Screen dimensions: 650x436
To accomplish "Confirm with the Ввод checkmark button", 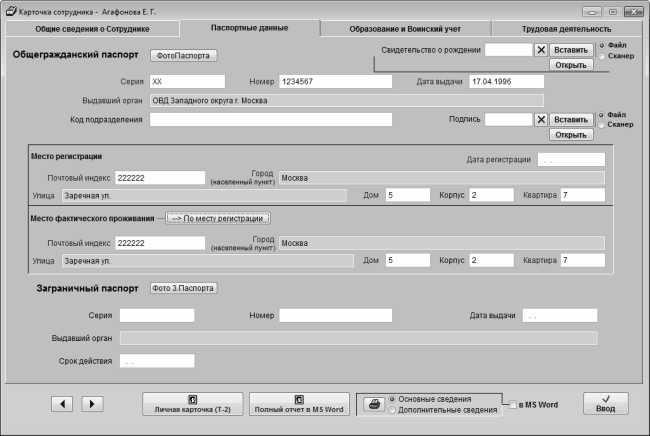I will [x=606, y=404].
